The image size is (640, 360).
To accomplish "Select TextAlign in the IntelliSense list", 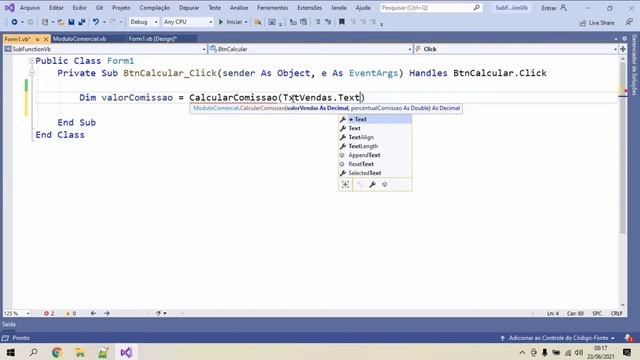I will coord(375,137).
